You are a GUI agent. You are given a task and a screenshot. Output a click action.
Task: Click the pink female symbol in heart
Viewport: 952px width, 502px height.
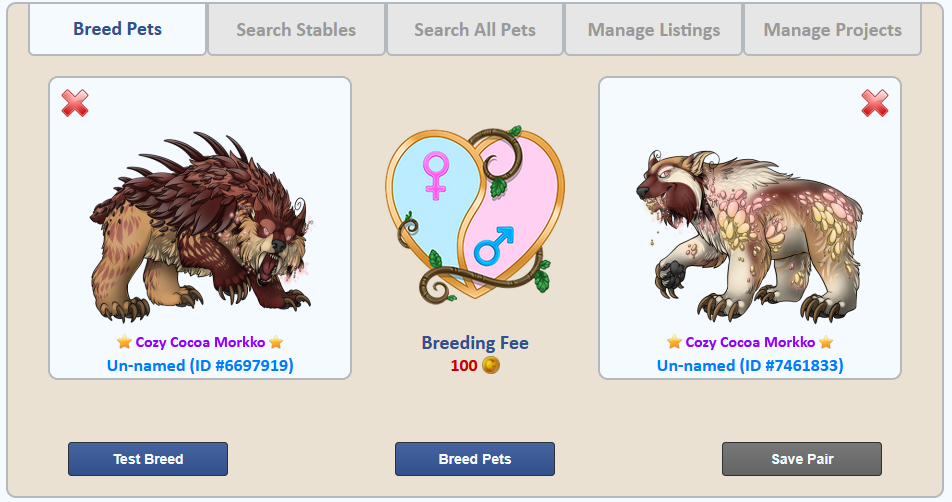pyautogui.click(x=436, y=175)
